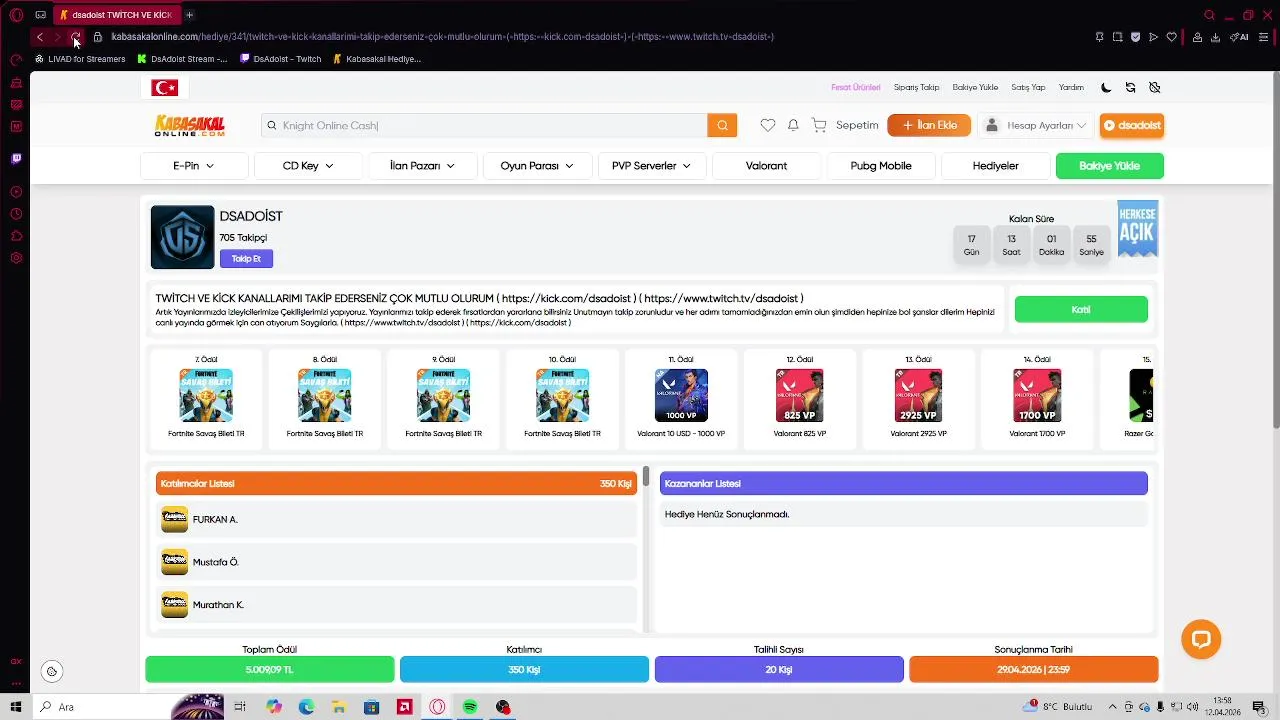Image resolution: width=1280 pixels, height=720 pixels.
Task: Open Fırsat Ürünleri link
Action: coord(856,88)
